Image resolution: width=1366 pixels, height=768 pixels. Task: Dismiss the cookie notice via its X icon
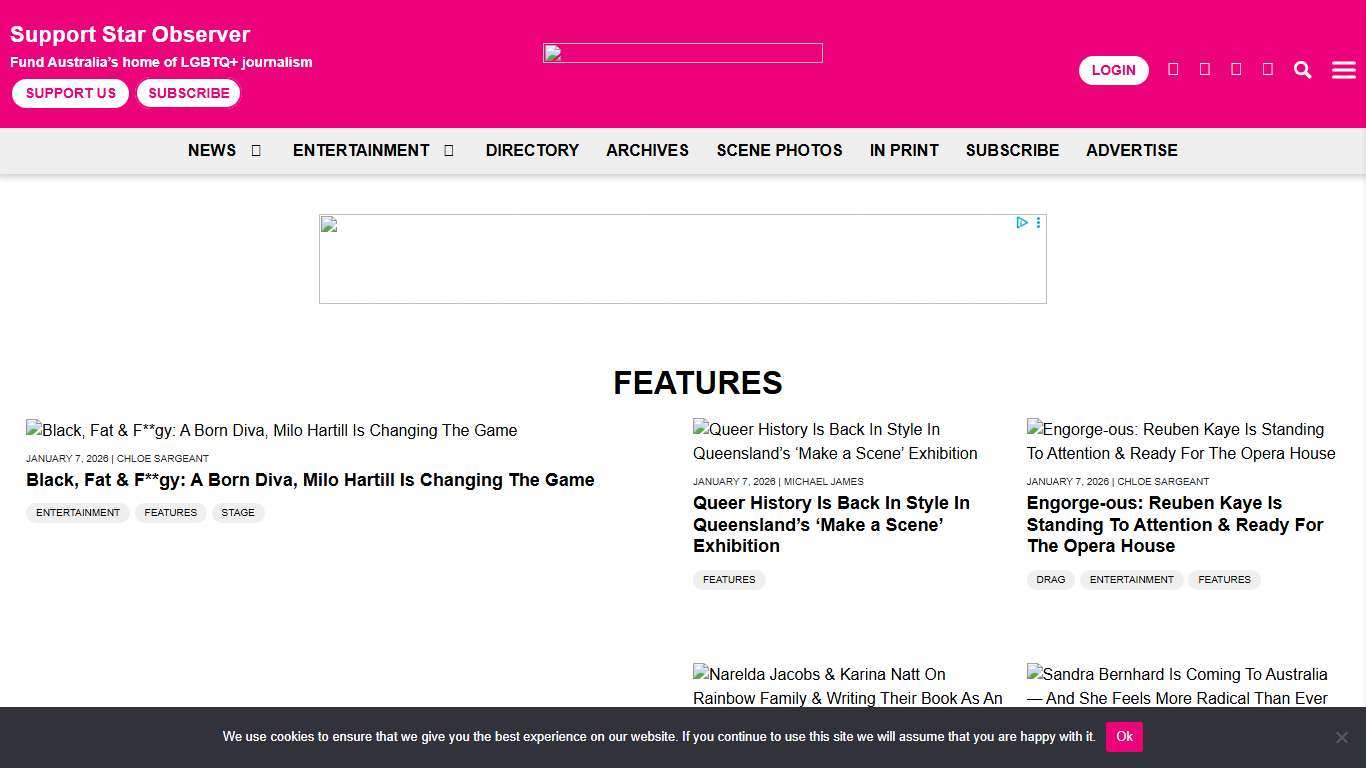pos(1342,737)
